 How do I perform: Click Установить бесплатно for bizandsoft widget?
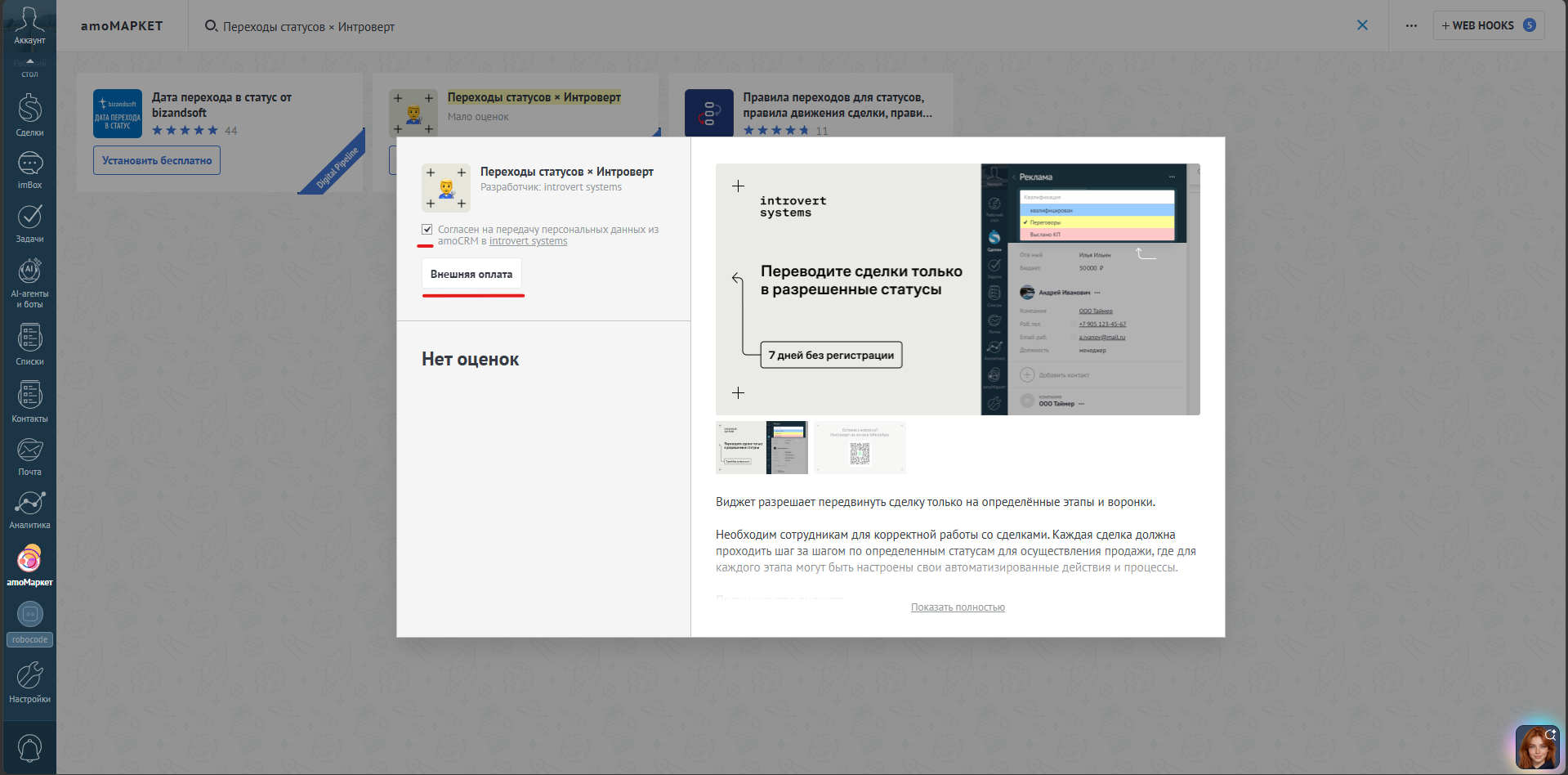[x=157, y=160]
